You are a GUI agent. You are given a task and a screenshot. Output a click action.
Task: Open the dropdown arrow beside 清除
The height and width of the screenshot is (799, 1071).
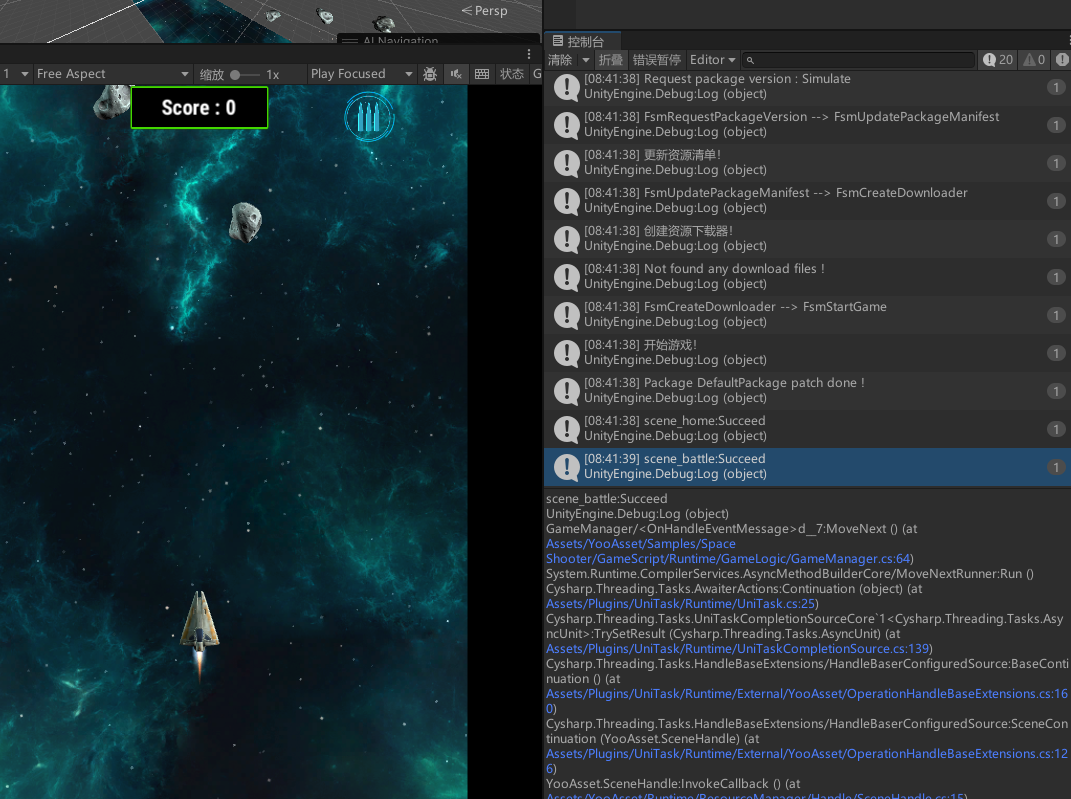point(585,60)
